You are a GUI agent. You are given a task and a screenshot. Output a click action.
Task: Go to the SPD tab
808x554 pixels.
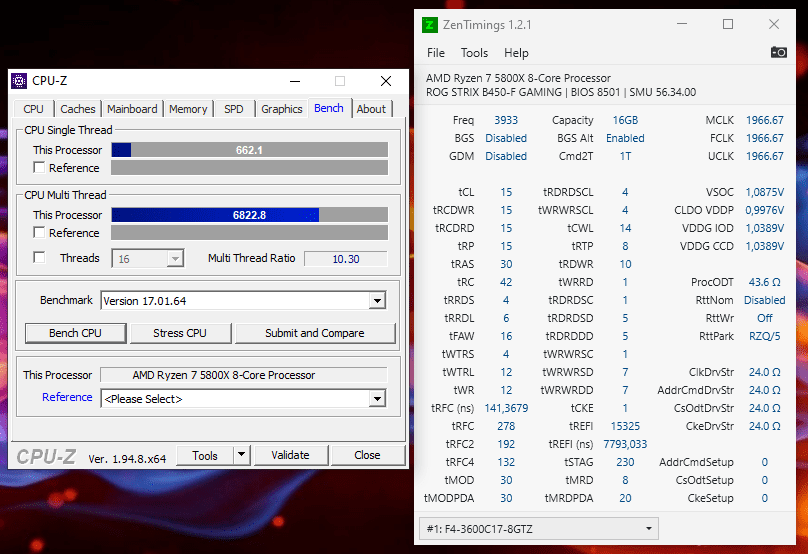(x=233, y=109)
